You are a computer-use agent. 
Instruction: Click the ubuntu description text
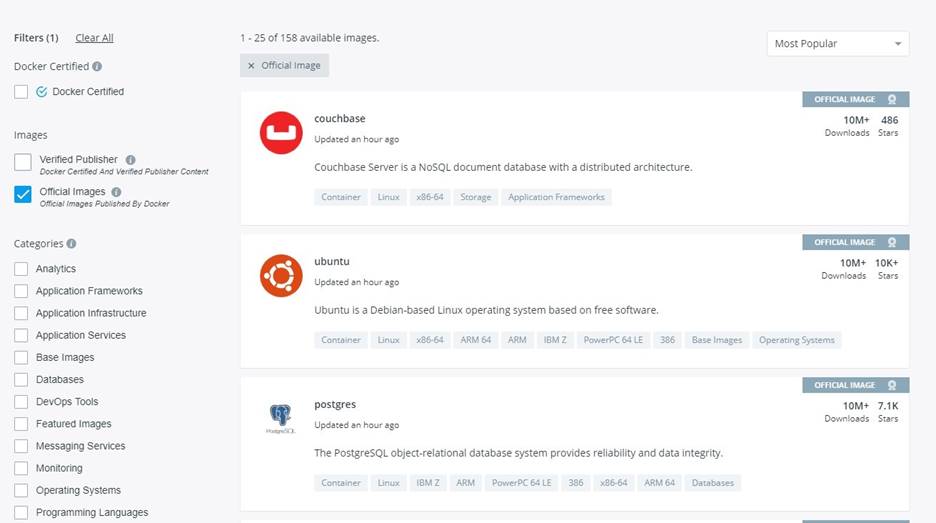click(487, 310)
